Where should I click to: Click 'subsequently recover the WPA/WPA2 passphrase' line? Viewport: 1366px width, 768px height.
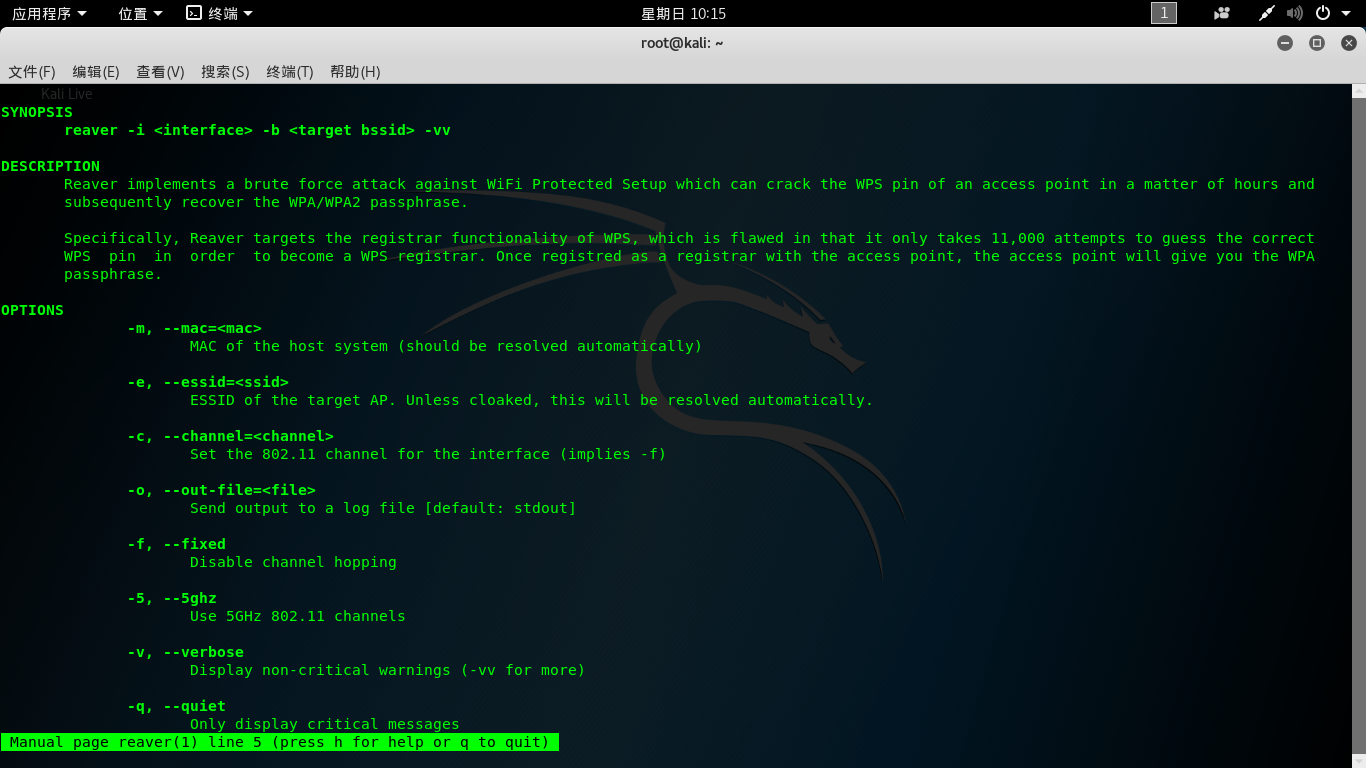(x=266, y=202)
